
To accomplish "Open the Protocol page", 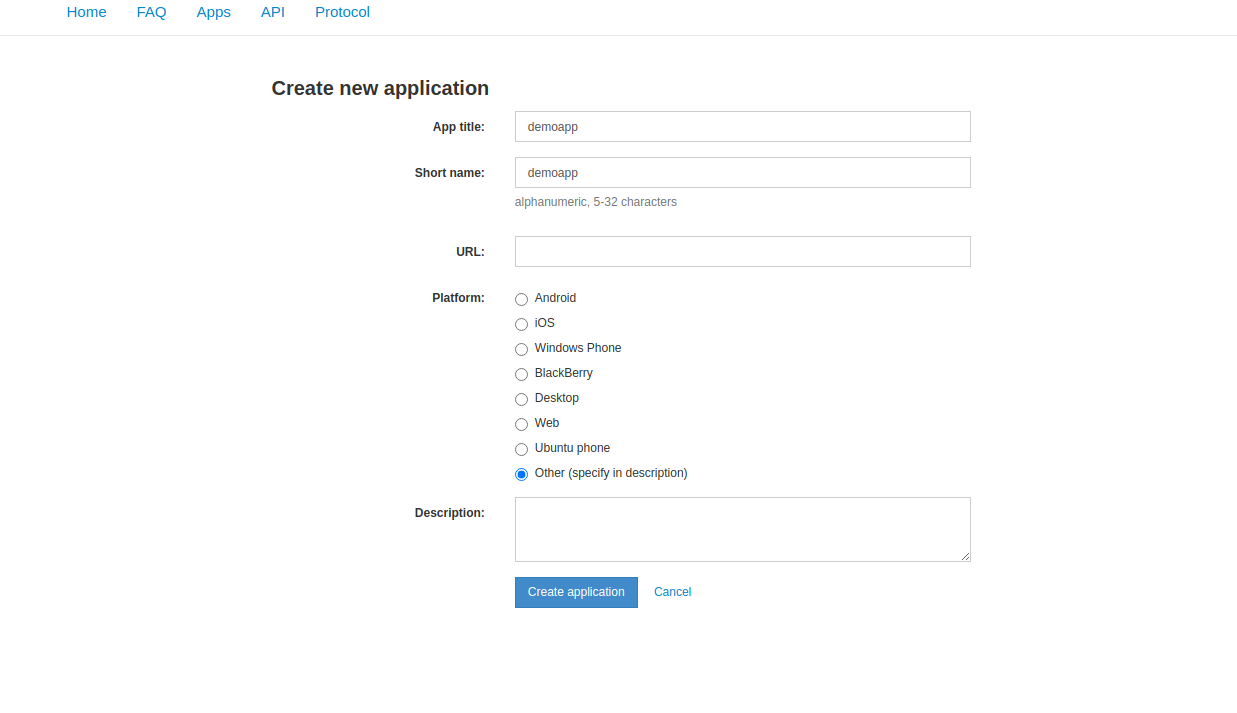I will (342, 12).
